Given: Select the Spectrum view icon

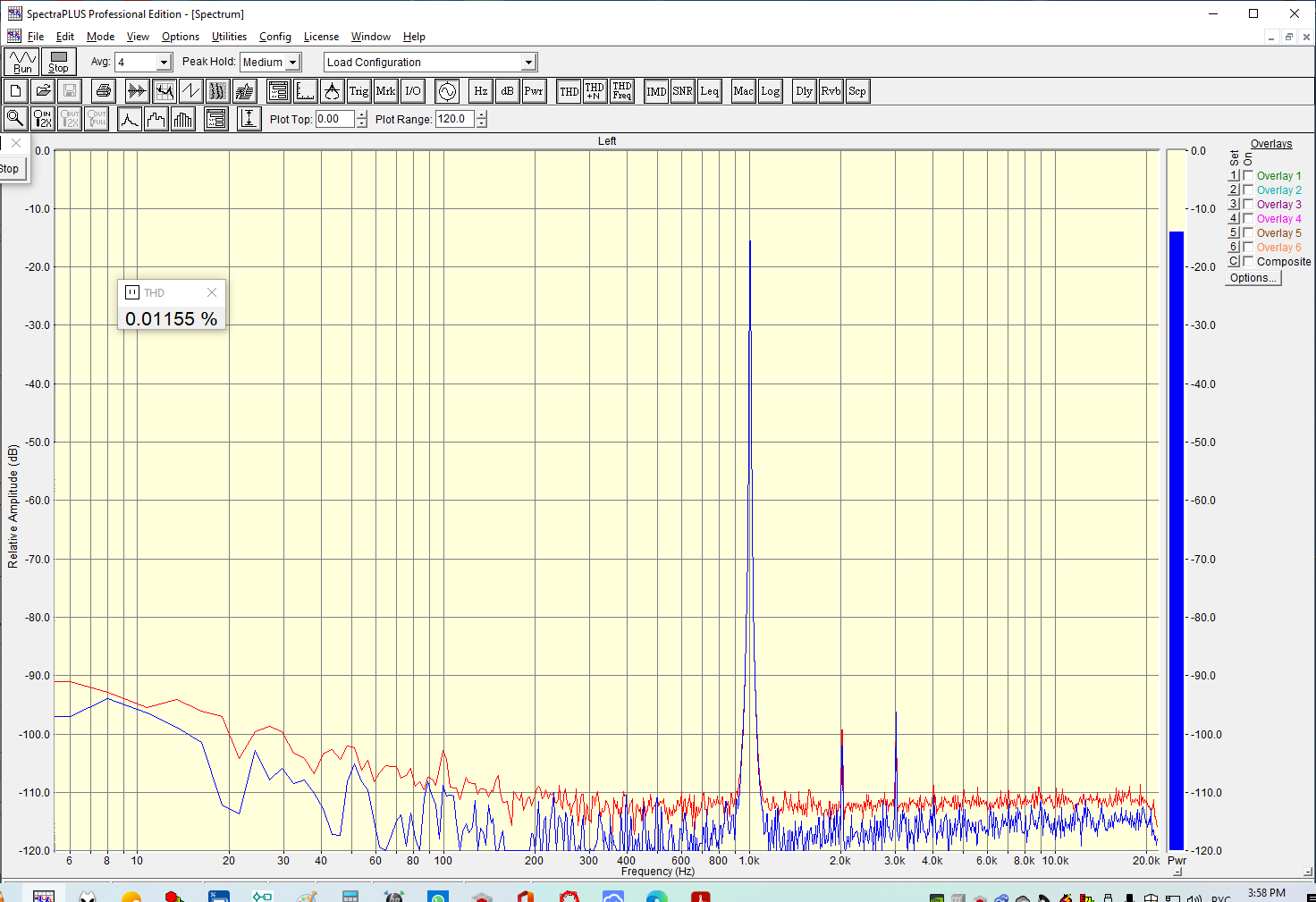Looking at the screenshot, I should pyautogui.click(x=164, y=91).
